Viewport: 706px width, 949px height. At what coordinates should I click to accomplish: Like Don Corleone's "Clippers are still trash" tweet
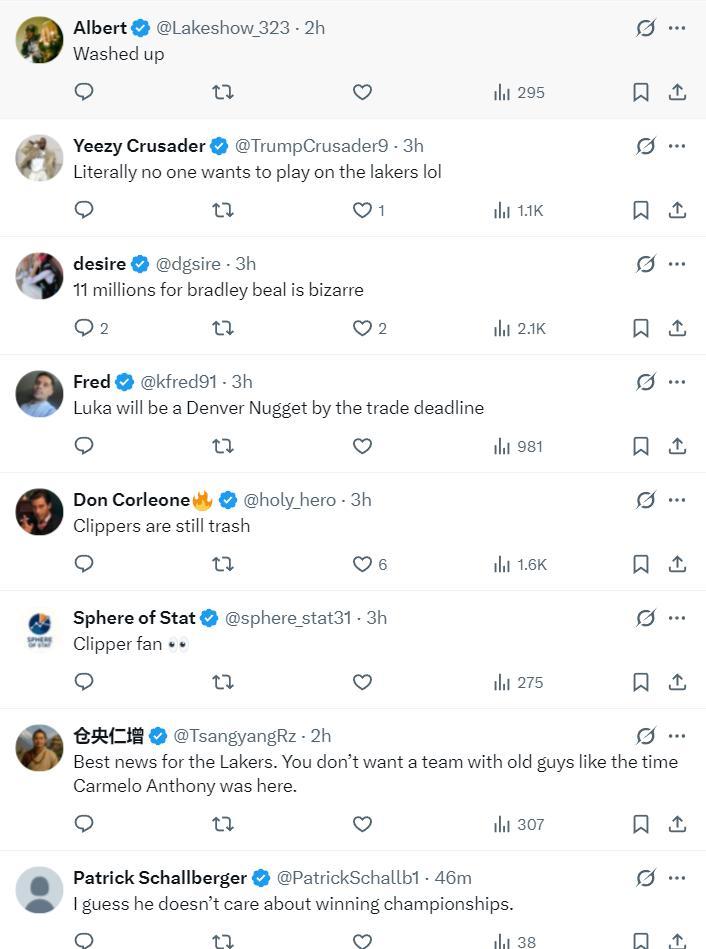click(363, 564)
